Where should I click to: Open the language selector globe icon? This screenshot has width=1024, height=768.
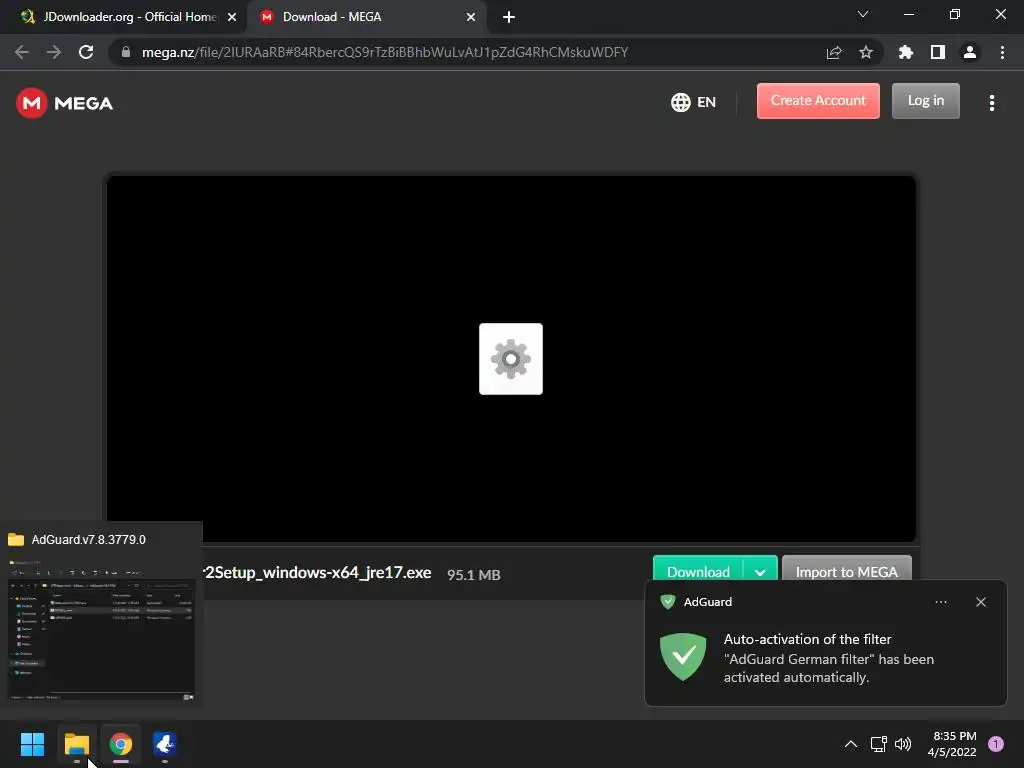pyautogui.click(x=680, y=102)
